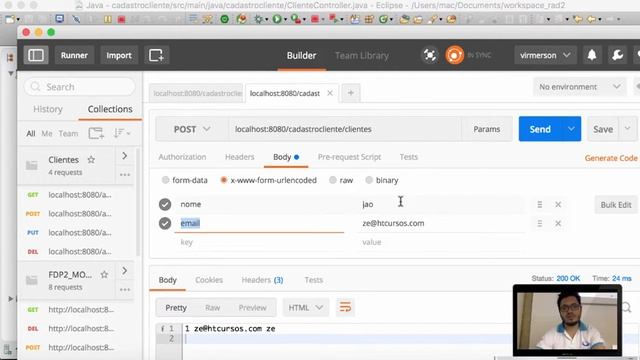640x360 pixels.
Task: Open the No environment dropdown
Action: (580, 87)
